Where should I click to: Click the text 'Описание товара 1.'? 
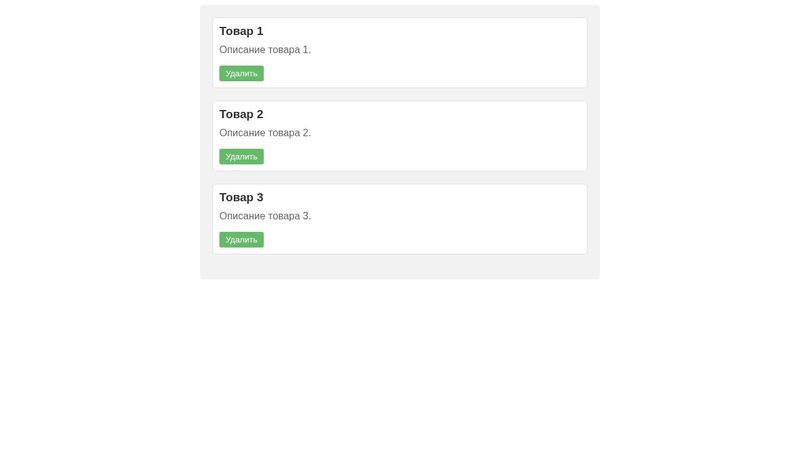[265, 50]
